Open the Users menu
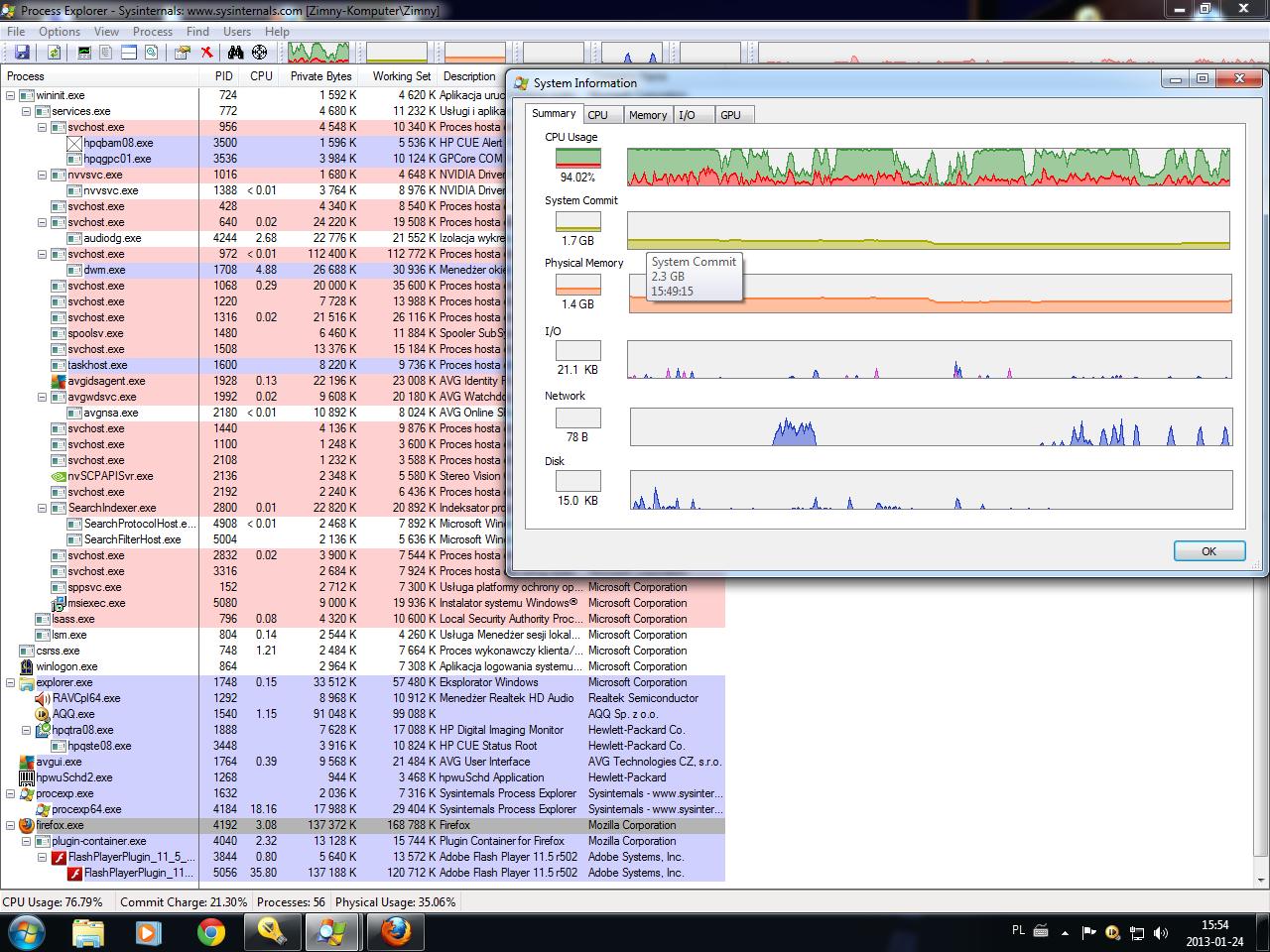This screenshot has width=1270, height=952. tap(237, 32)
